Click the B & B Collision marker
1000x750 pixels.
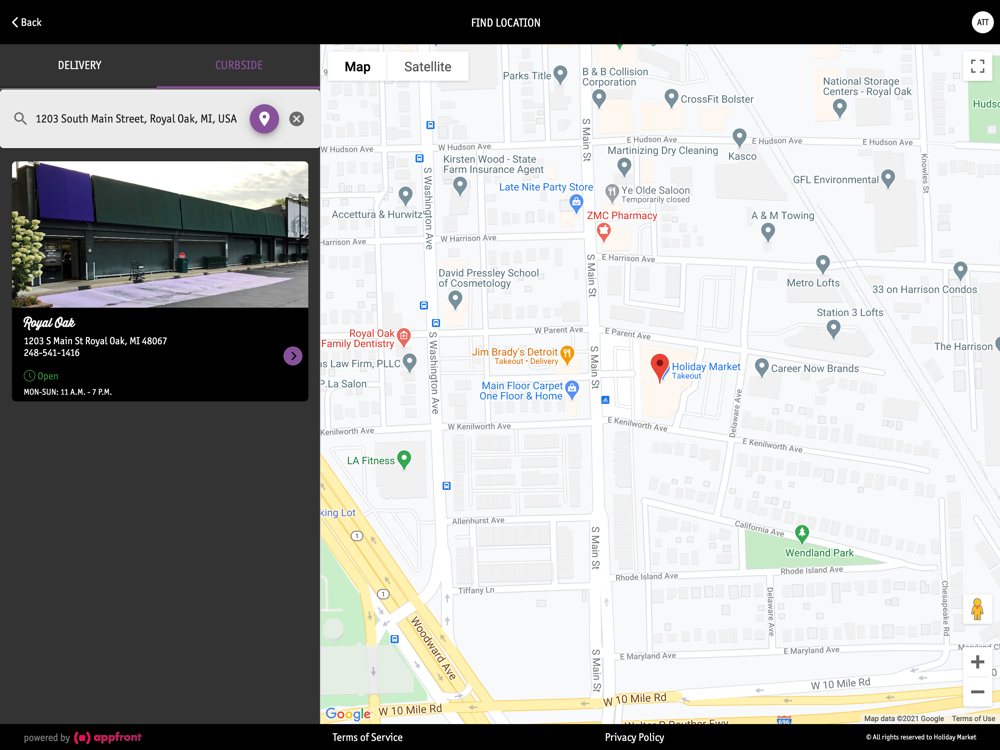click(x=599, y=98)
